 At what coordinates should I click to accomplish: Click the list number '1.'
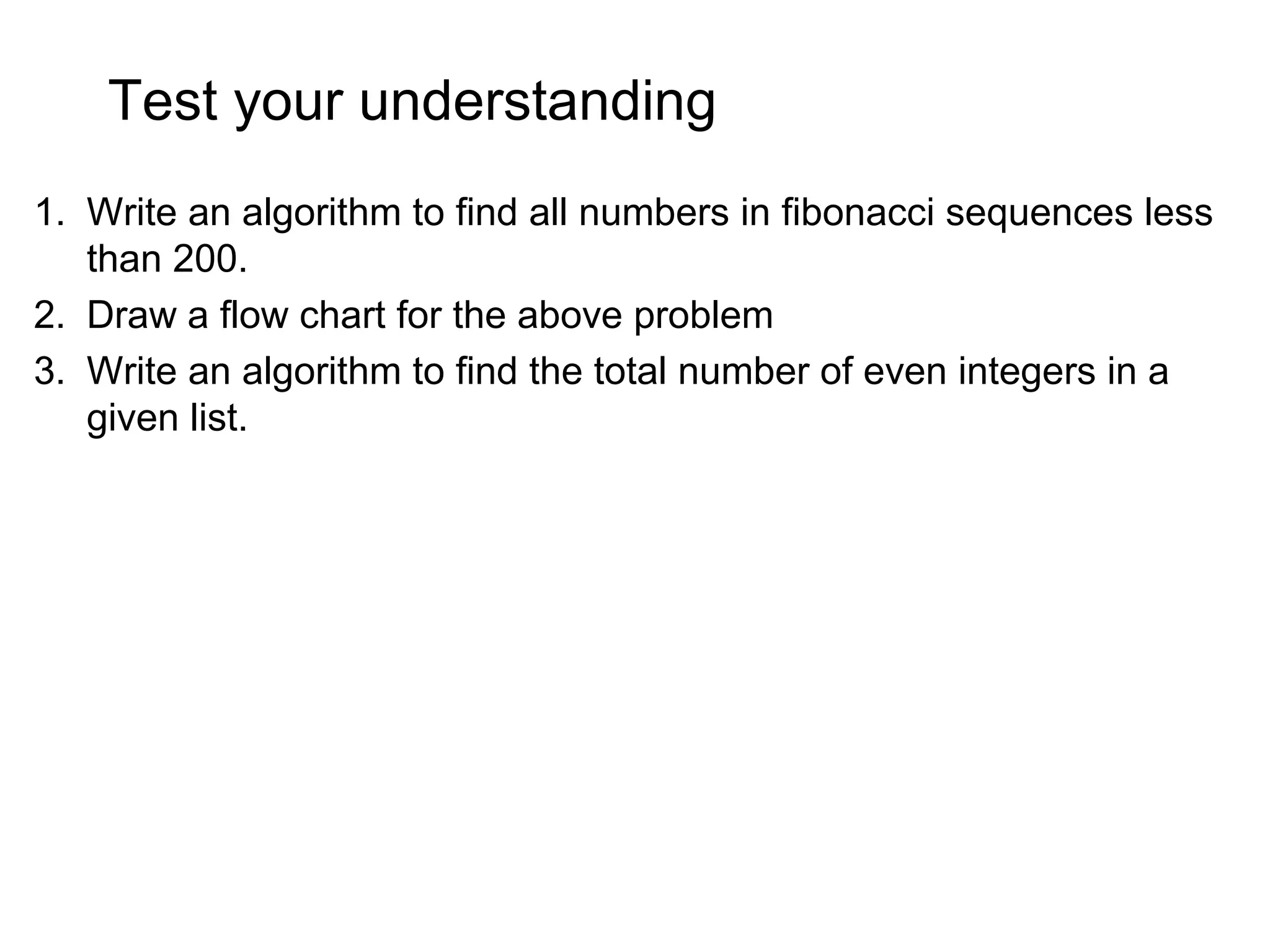tap(50, 212)
